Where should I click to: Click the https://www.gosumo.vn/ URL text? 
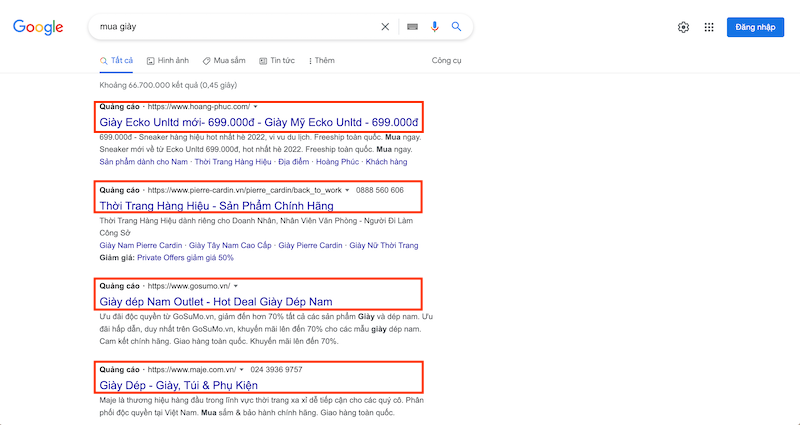[189, 286]
